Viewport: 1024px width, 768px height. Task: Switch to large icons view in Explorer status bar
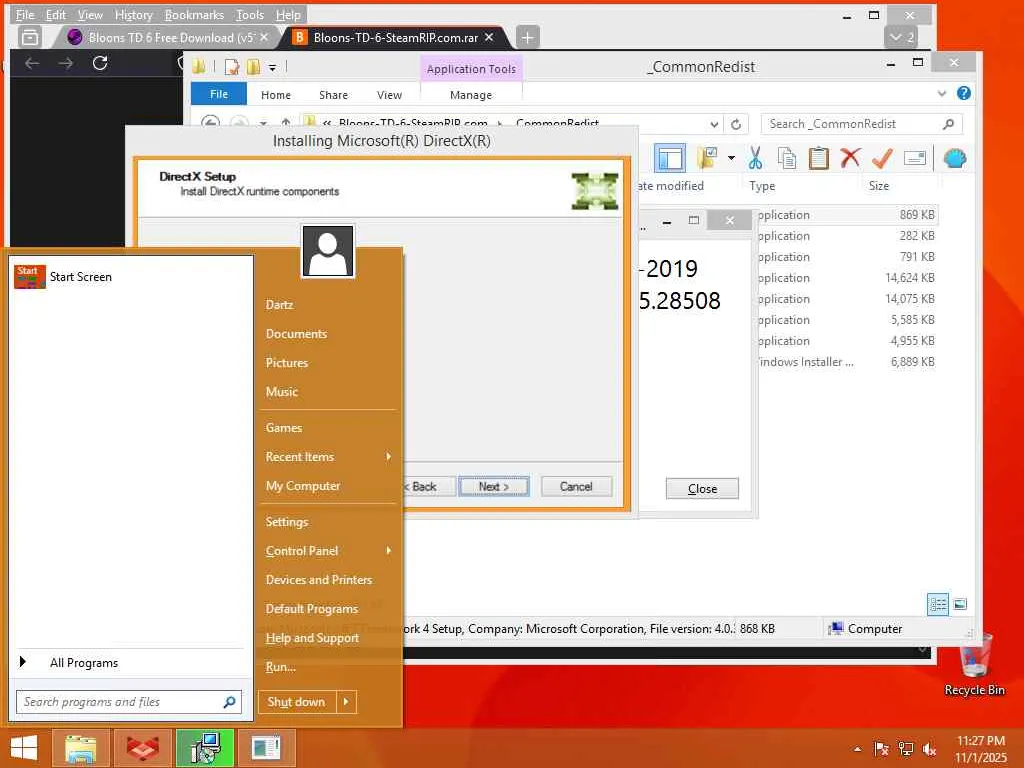click(x=960, y=604)
